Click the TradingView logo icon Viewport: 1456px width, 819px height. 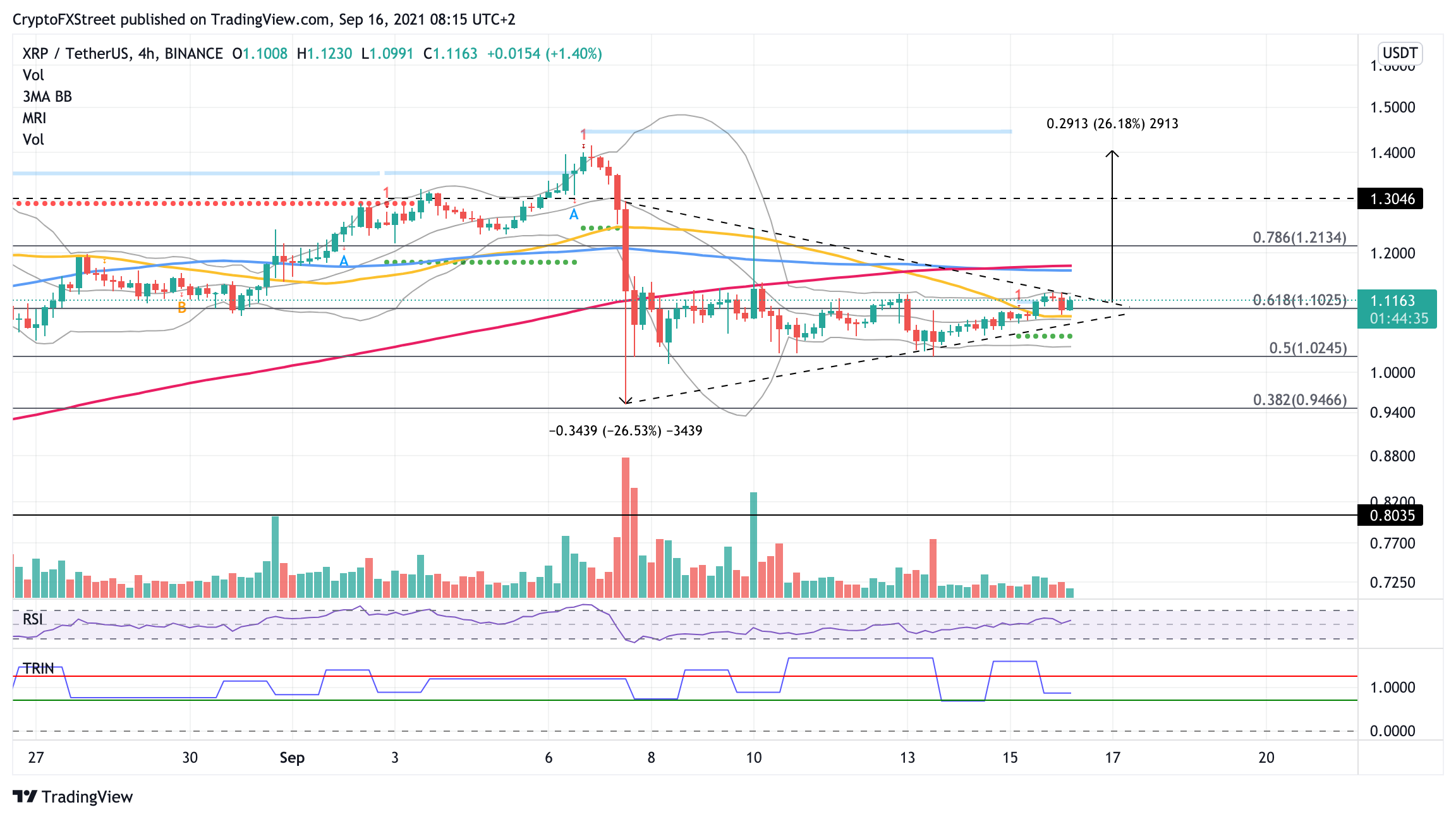(25, 796)
